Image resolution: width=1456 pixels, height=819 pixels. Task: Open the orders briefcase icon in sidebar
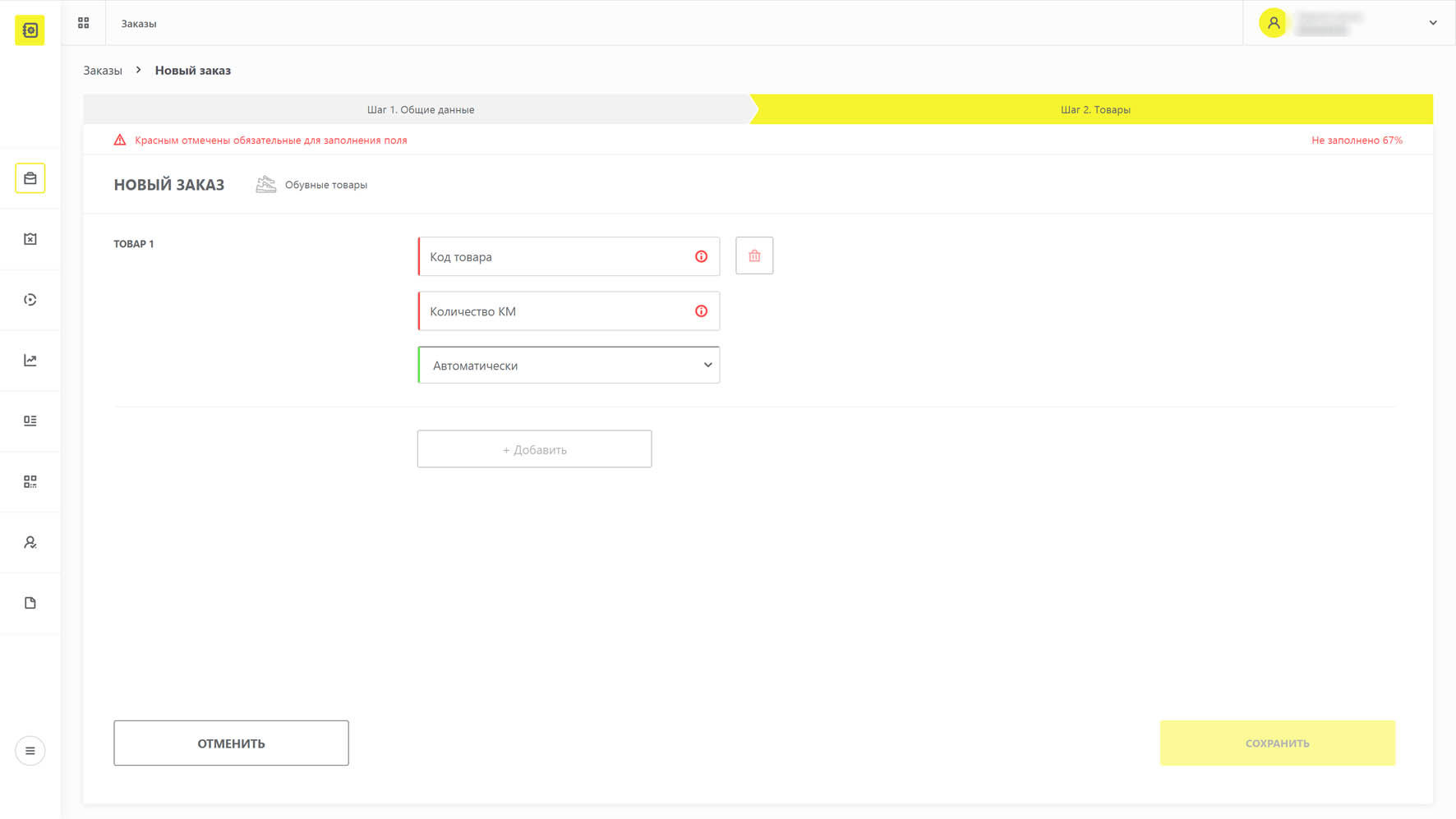point(30,178)
